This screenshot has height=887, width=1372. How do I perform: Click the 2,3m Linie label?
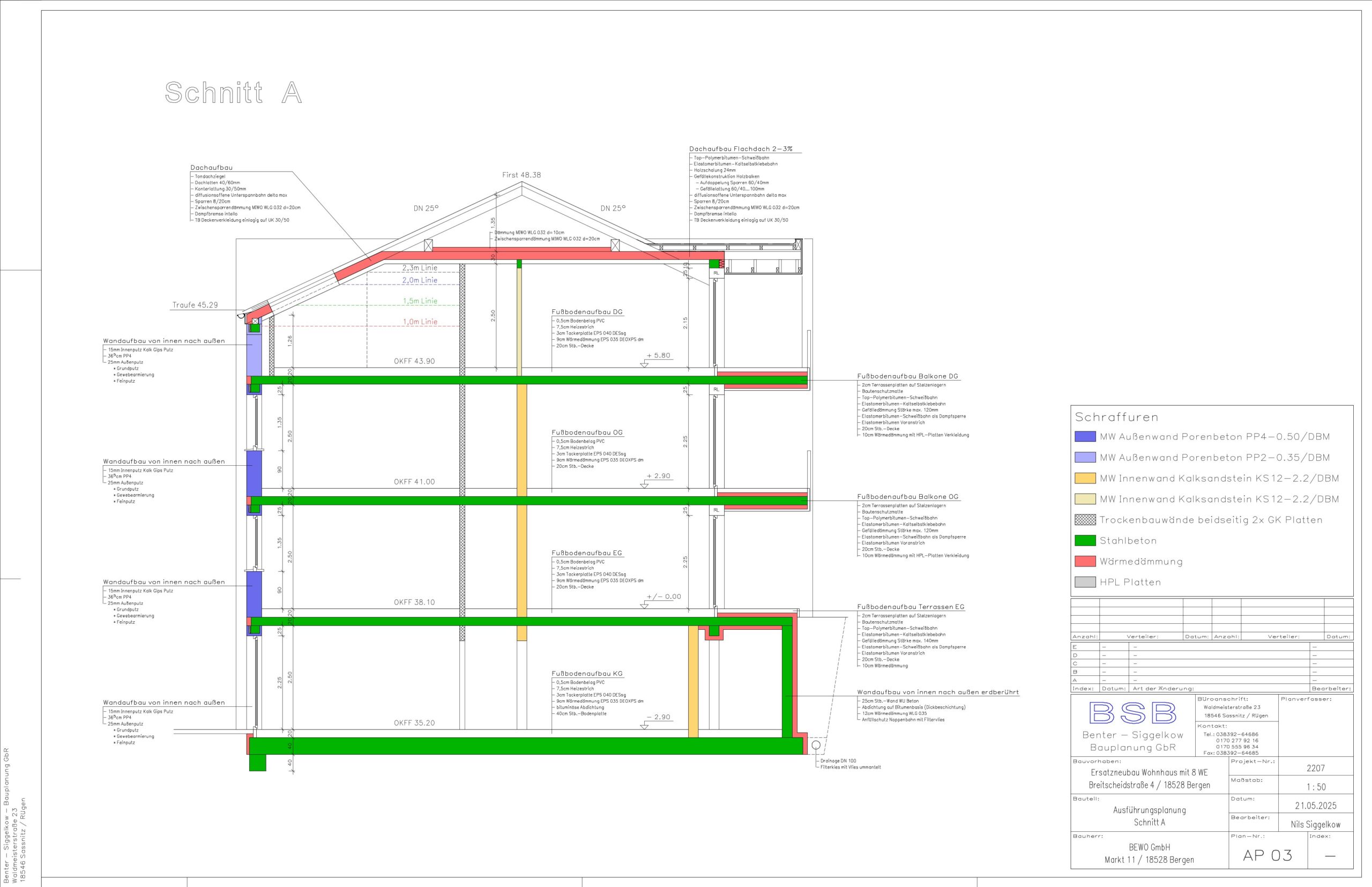[419, 268]
